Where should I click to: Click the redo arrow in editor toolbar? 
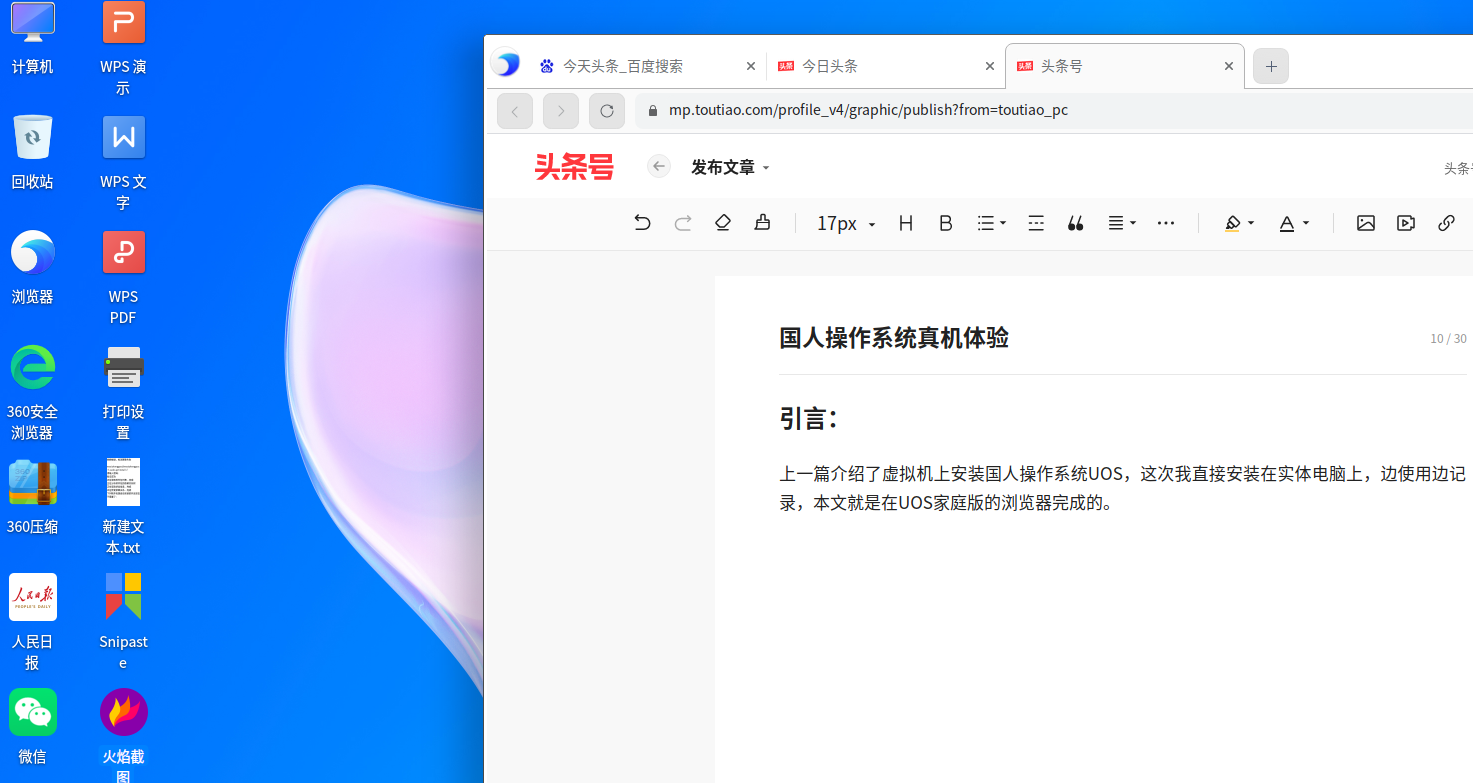coord(683,223)
